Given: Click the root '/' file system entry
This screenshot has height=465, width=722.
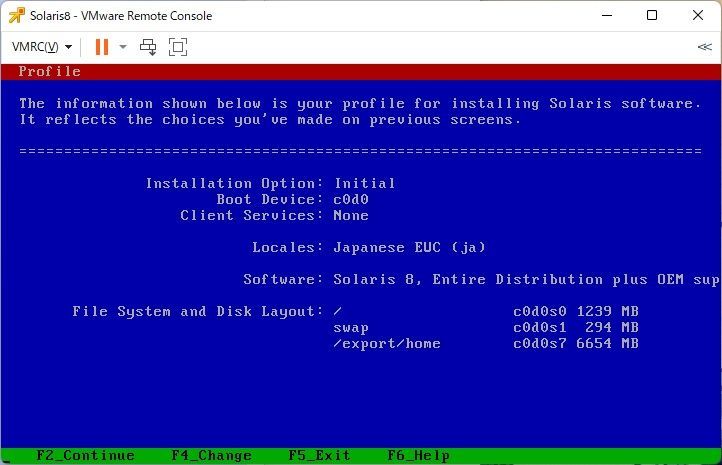Looking at the screenshot, I should pos(338,312).
